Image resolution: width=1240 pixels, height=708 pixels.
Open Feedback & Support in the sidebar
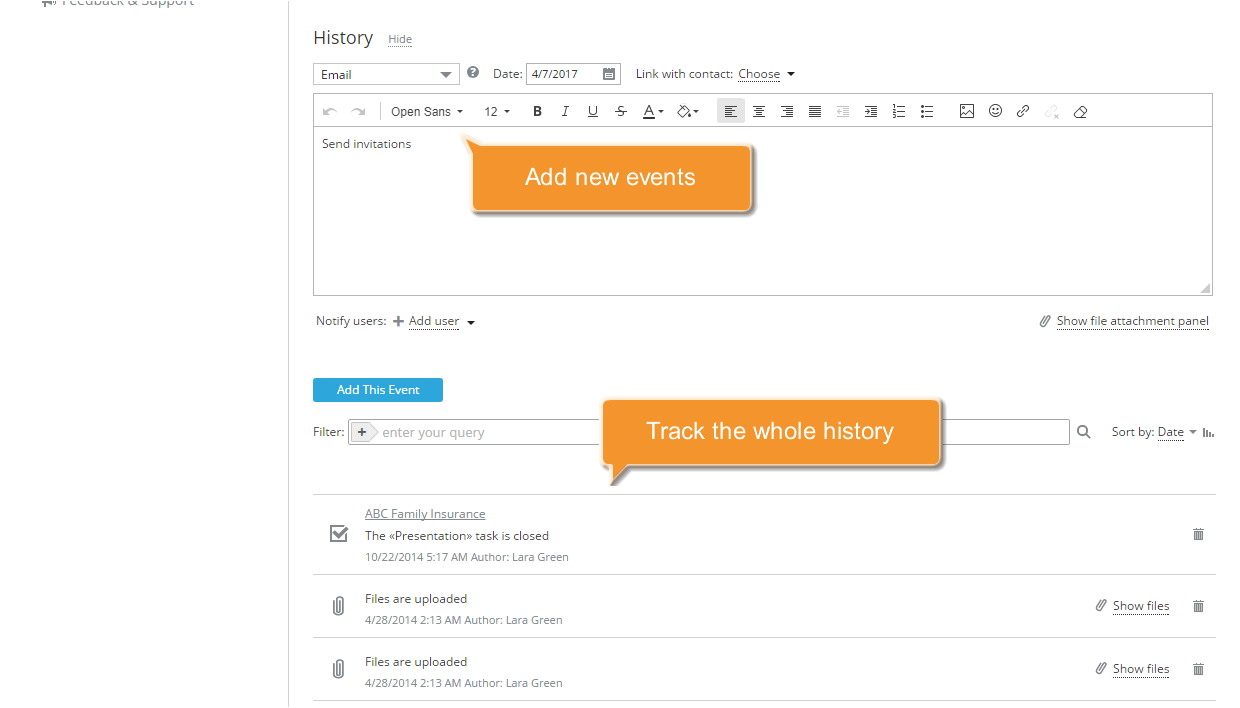click(120, 3)
